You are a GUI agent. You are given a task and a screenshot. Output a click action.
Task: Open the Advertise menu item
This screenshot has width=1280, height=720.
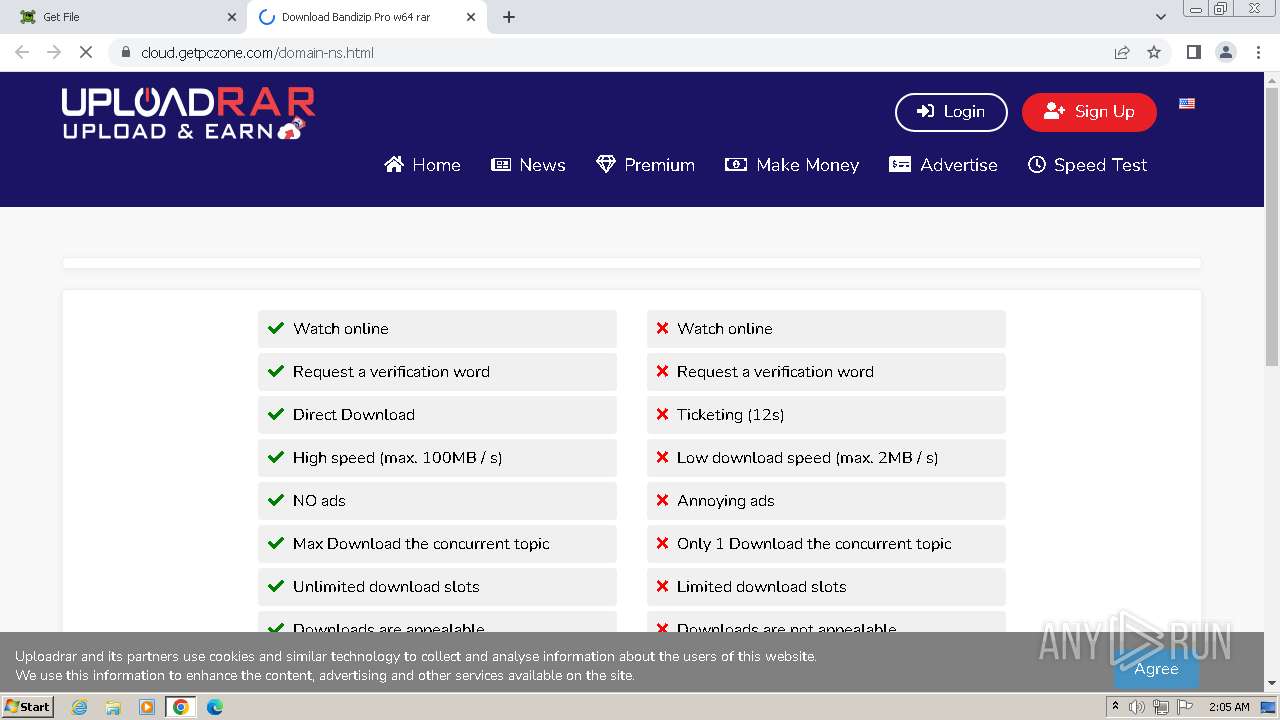point(943,165)
